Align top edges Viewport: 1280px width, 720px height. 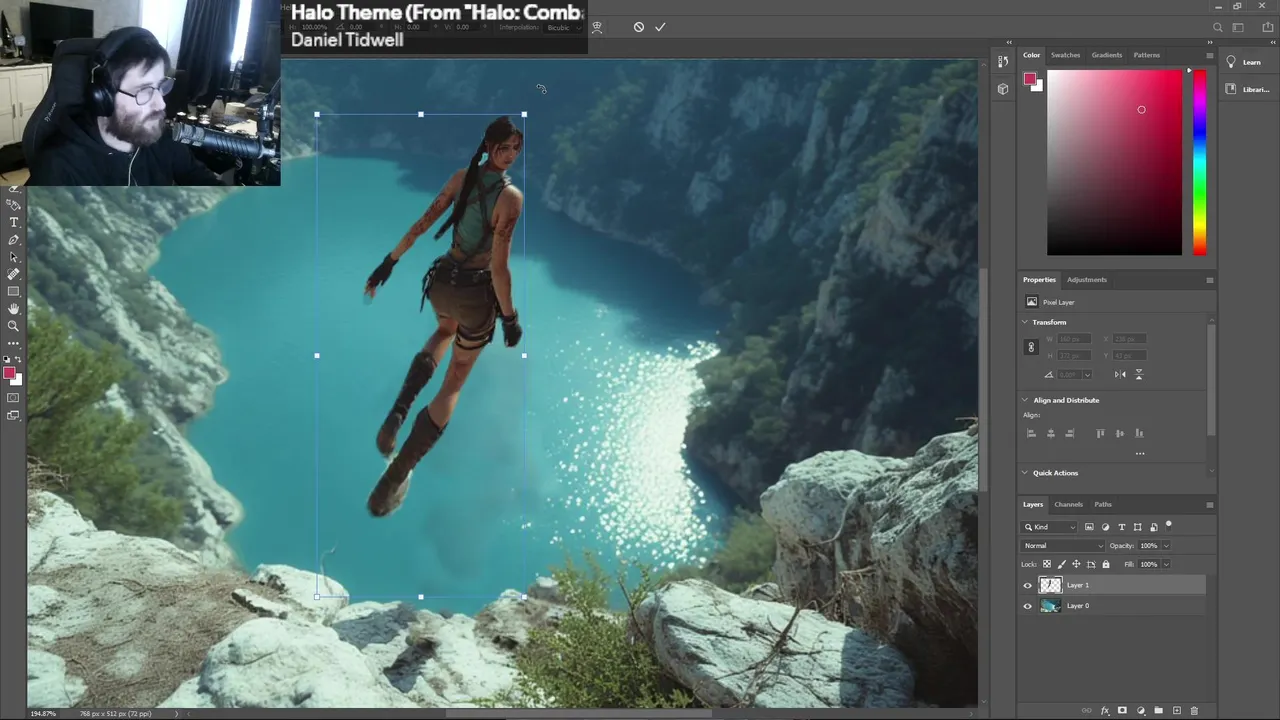pos(1100,433)
